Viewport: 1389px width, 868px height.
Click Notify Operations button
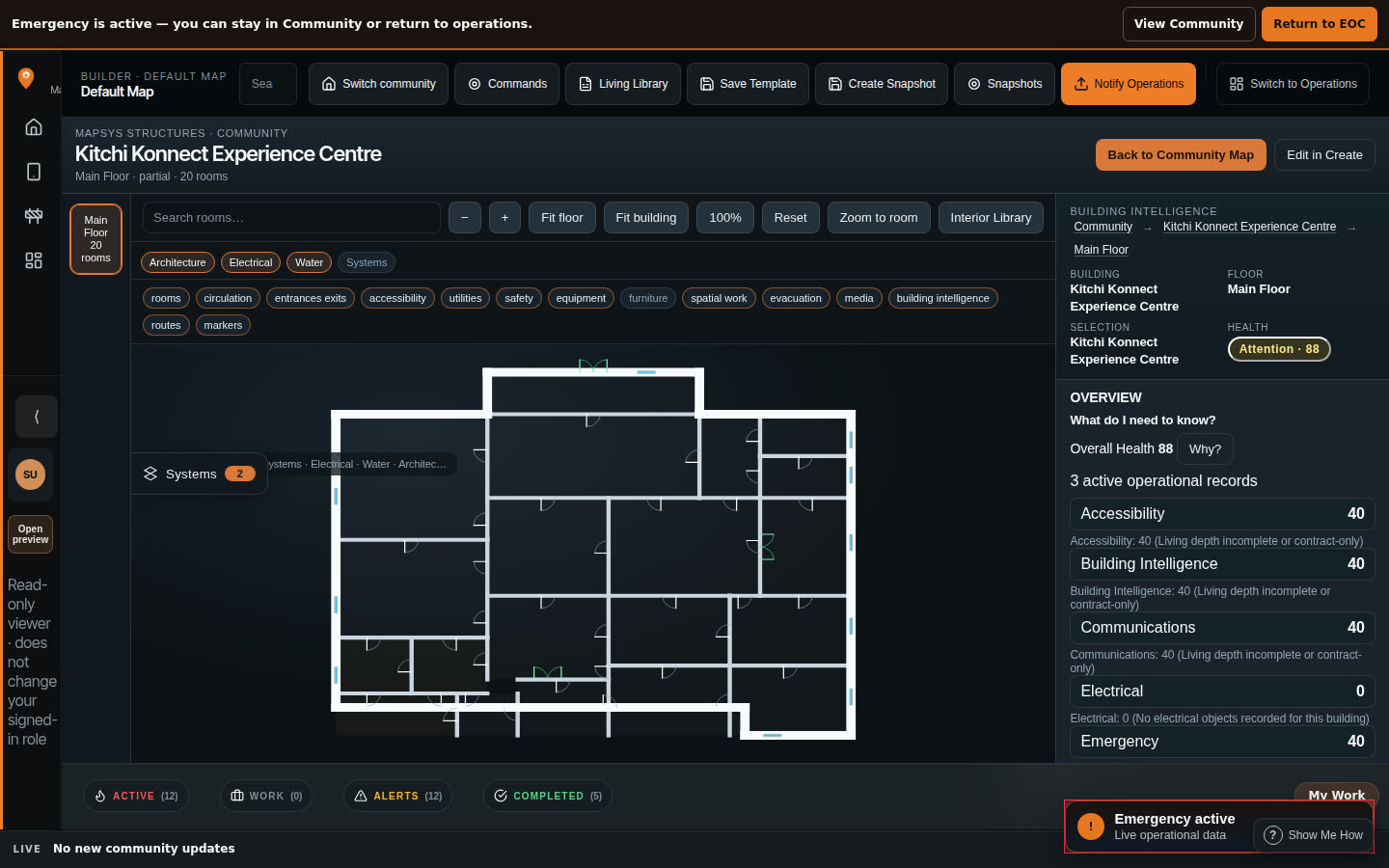tap(1129, 84)
